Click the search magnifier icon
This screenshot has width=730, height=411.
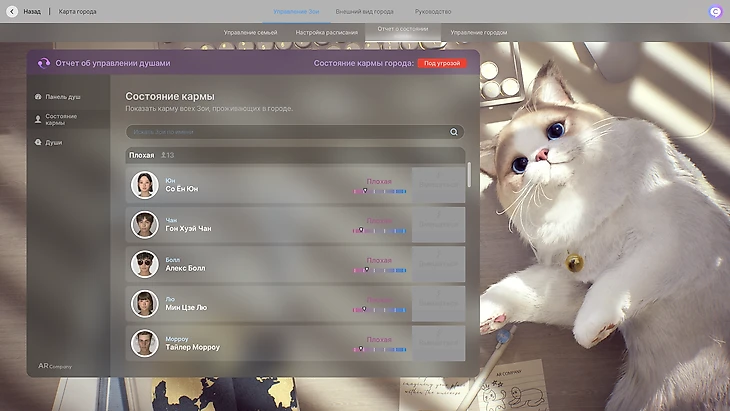tap(454, 131)
